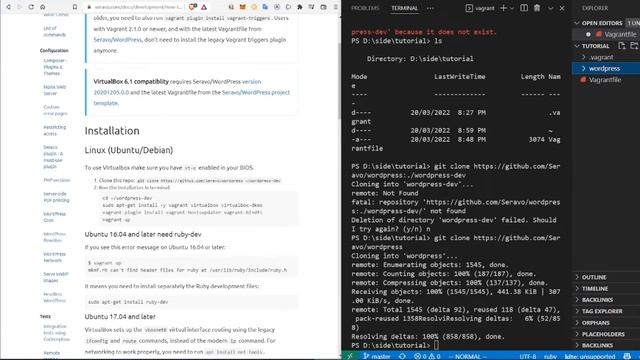Image resolution: width=640 pixels, height=360 pixels.
Task: Click the unsaved dot beside Vagrantfile
Action: [588, 34]
